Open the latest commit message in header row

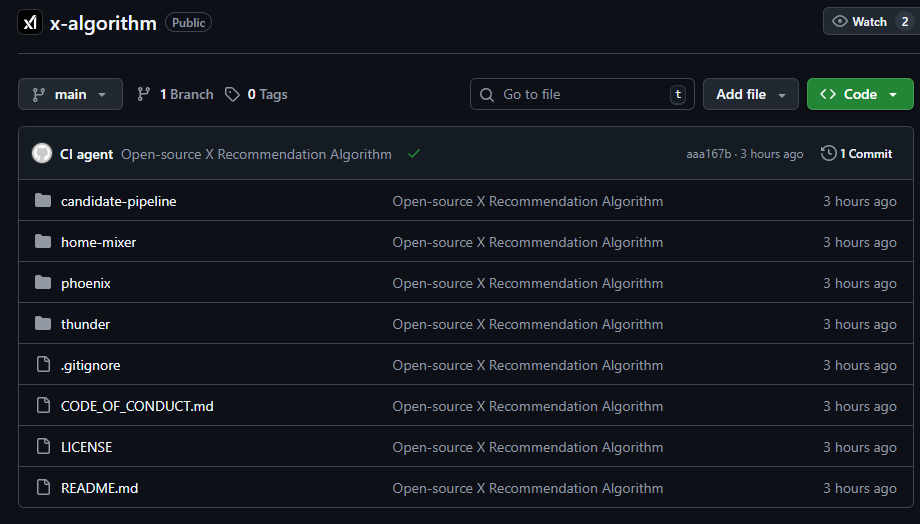[256, 154]
